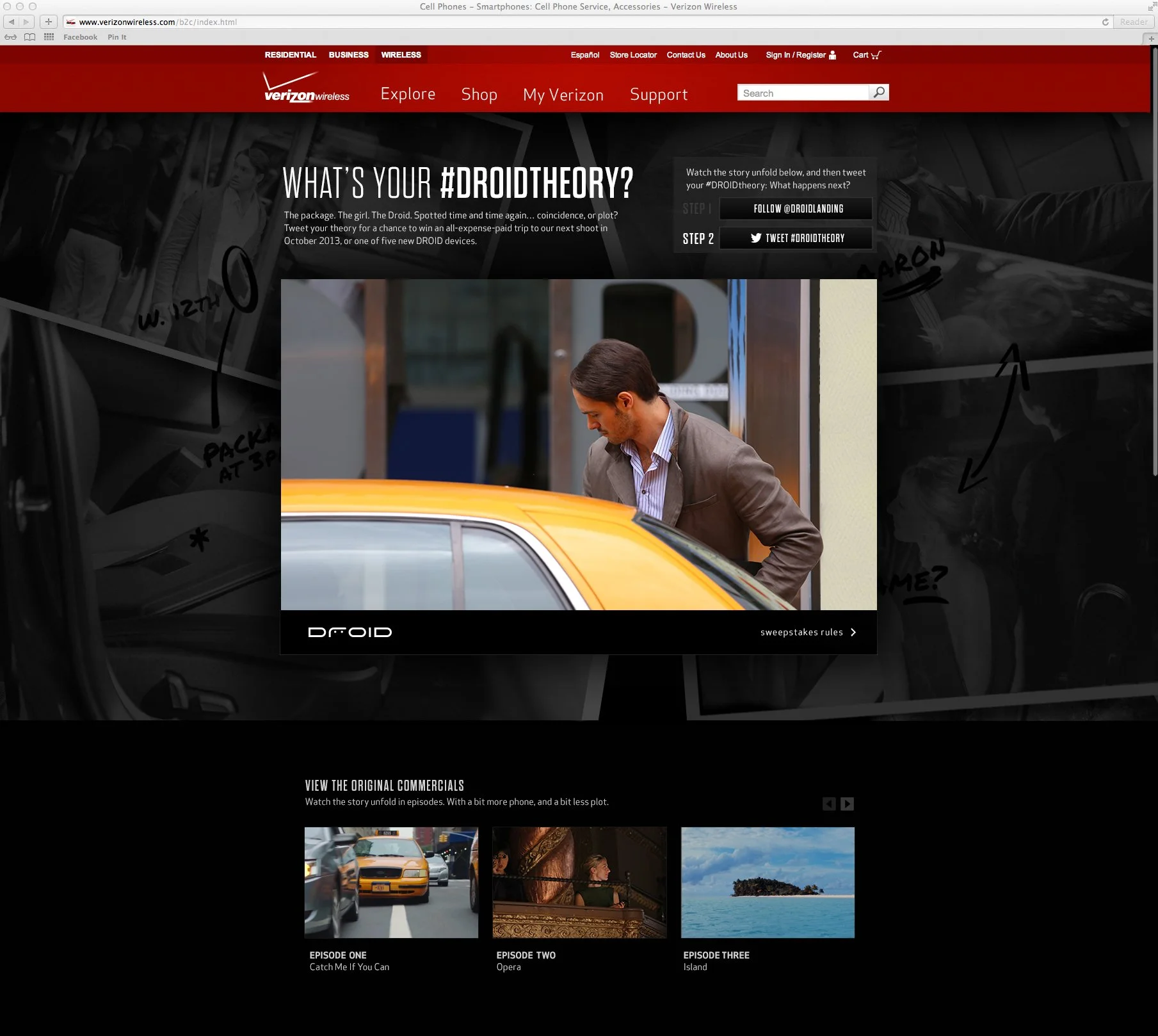1158x1036 pixels.
Task: Click the Sign In person icon
Action: point(832,55)
